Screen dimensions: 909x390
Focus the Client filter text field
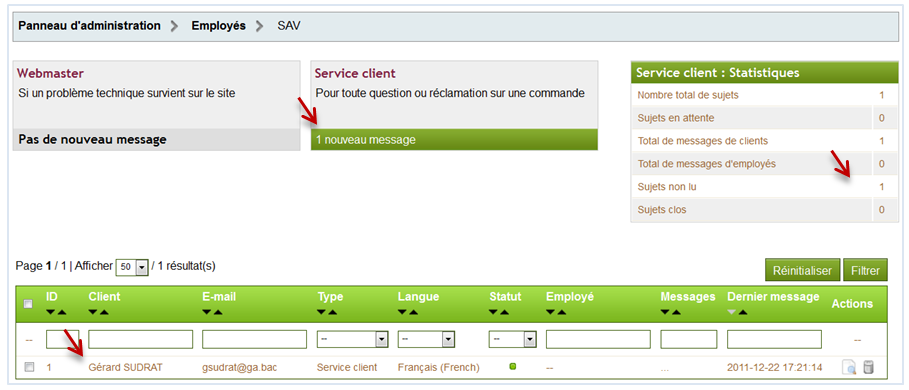coord(140,339)
